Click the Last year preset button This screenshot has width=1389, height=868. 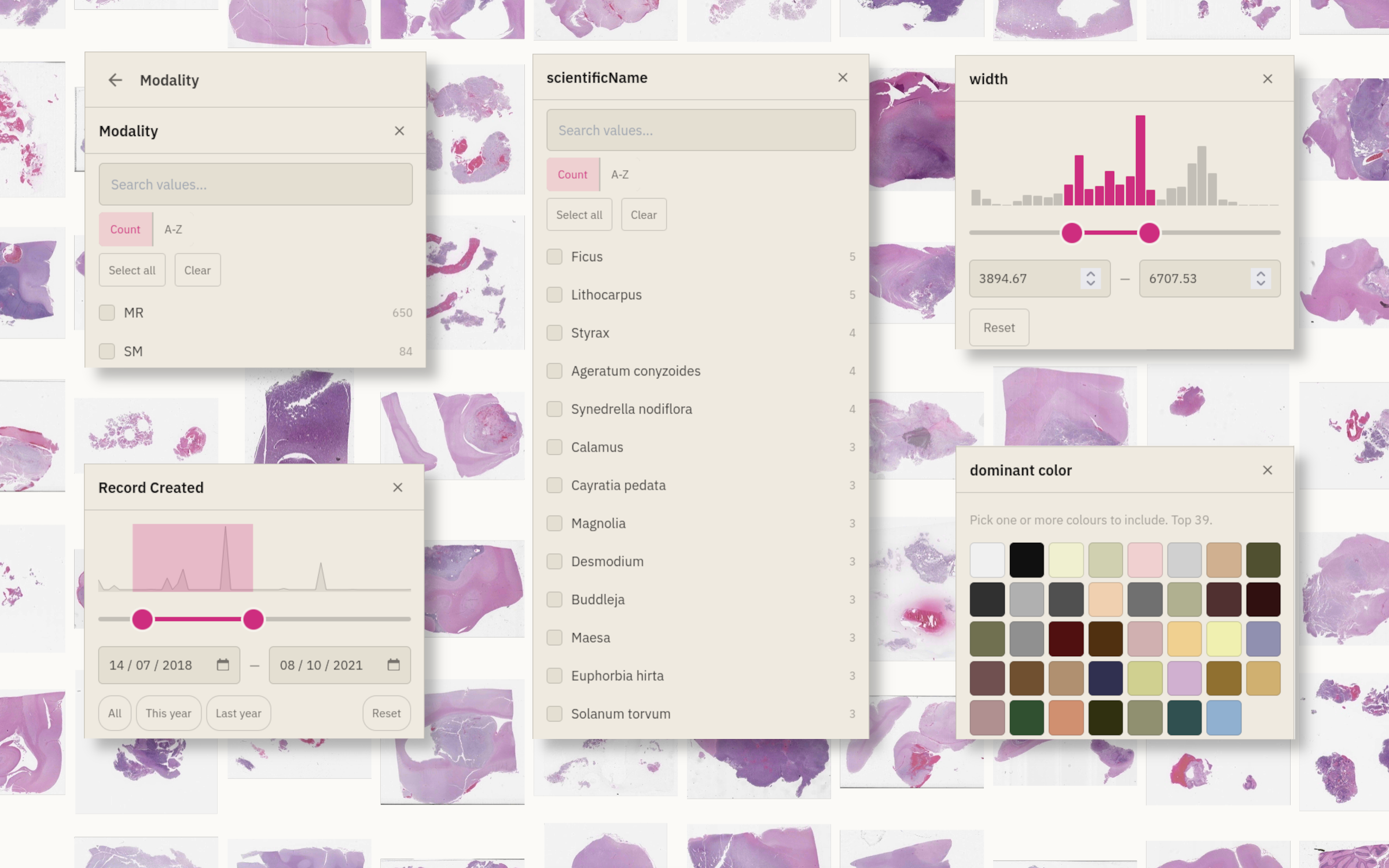point(238,713)
